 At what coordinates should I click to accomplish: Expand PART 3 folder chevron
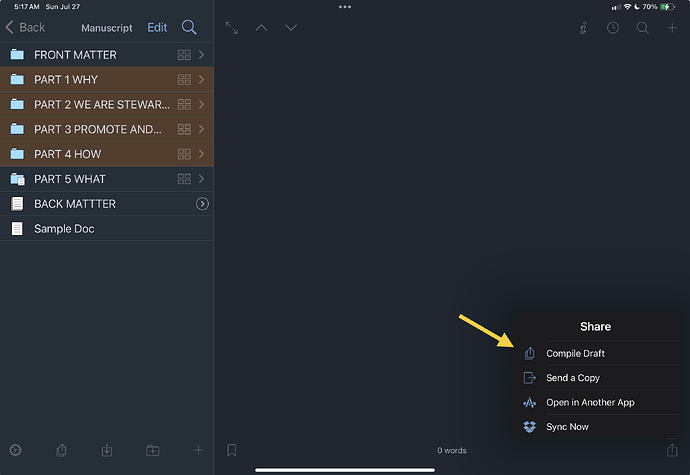point(202,129)
